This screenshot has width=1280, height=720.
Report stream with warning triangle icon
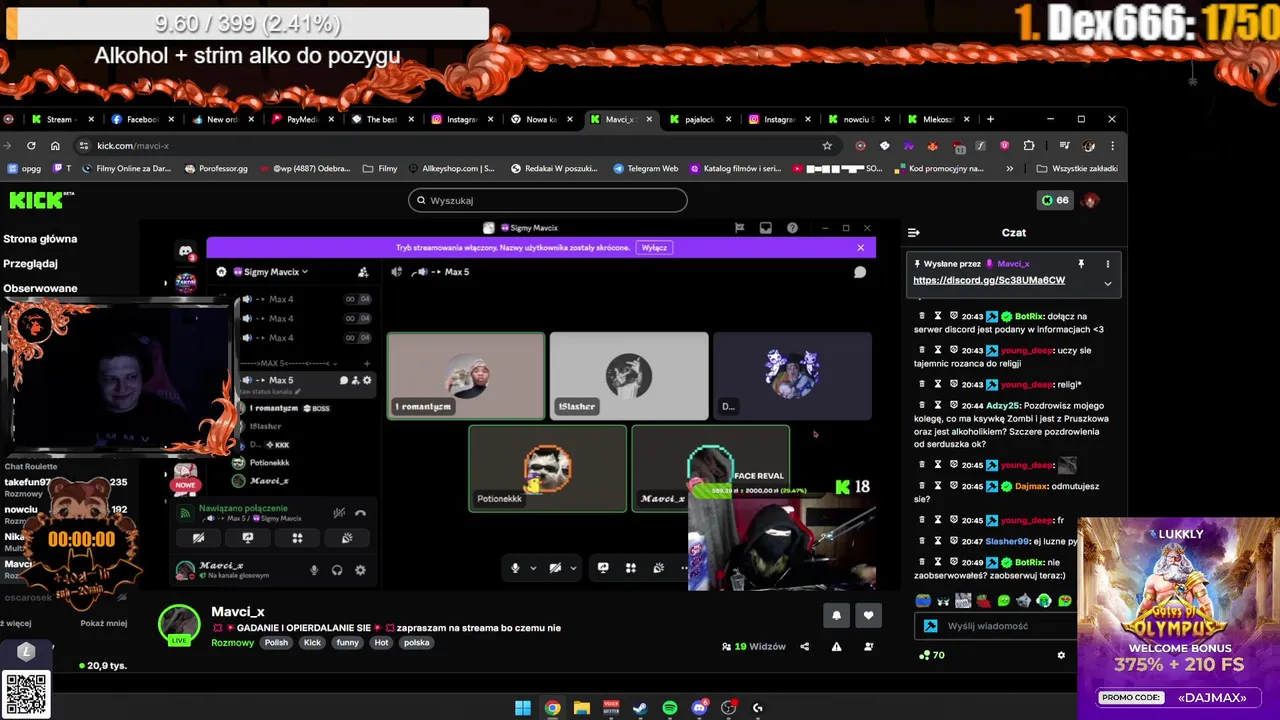click(836, 647)
